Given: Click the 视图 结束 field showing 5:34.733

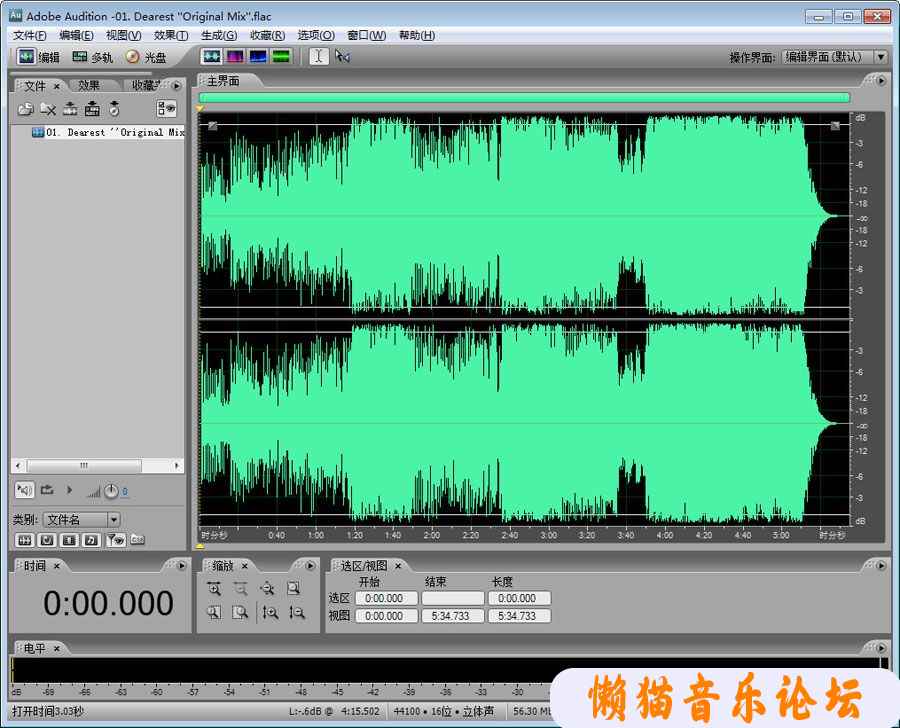Looking at the screenshot, I should (x=453, y=616).
